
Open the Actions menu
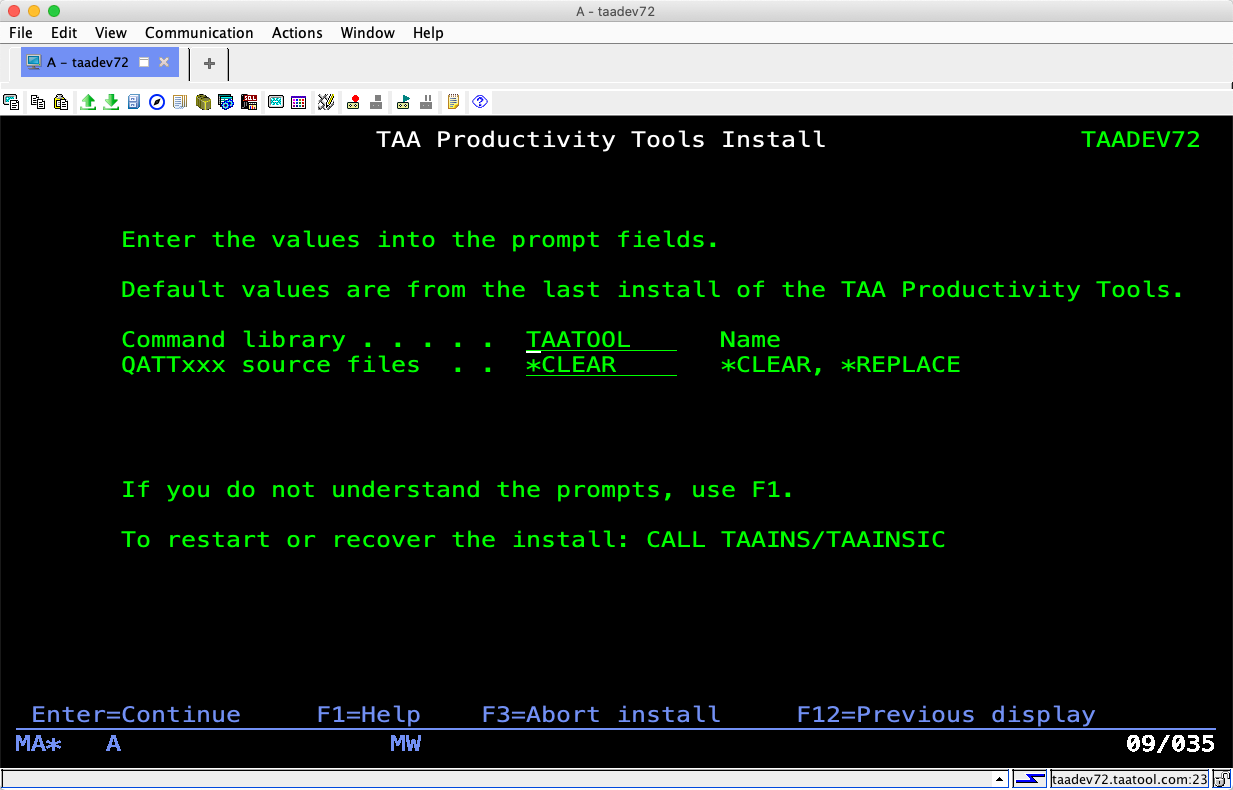(297, 33)
